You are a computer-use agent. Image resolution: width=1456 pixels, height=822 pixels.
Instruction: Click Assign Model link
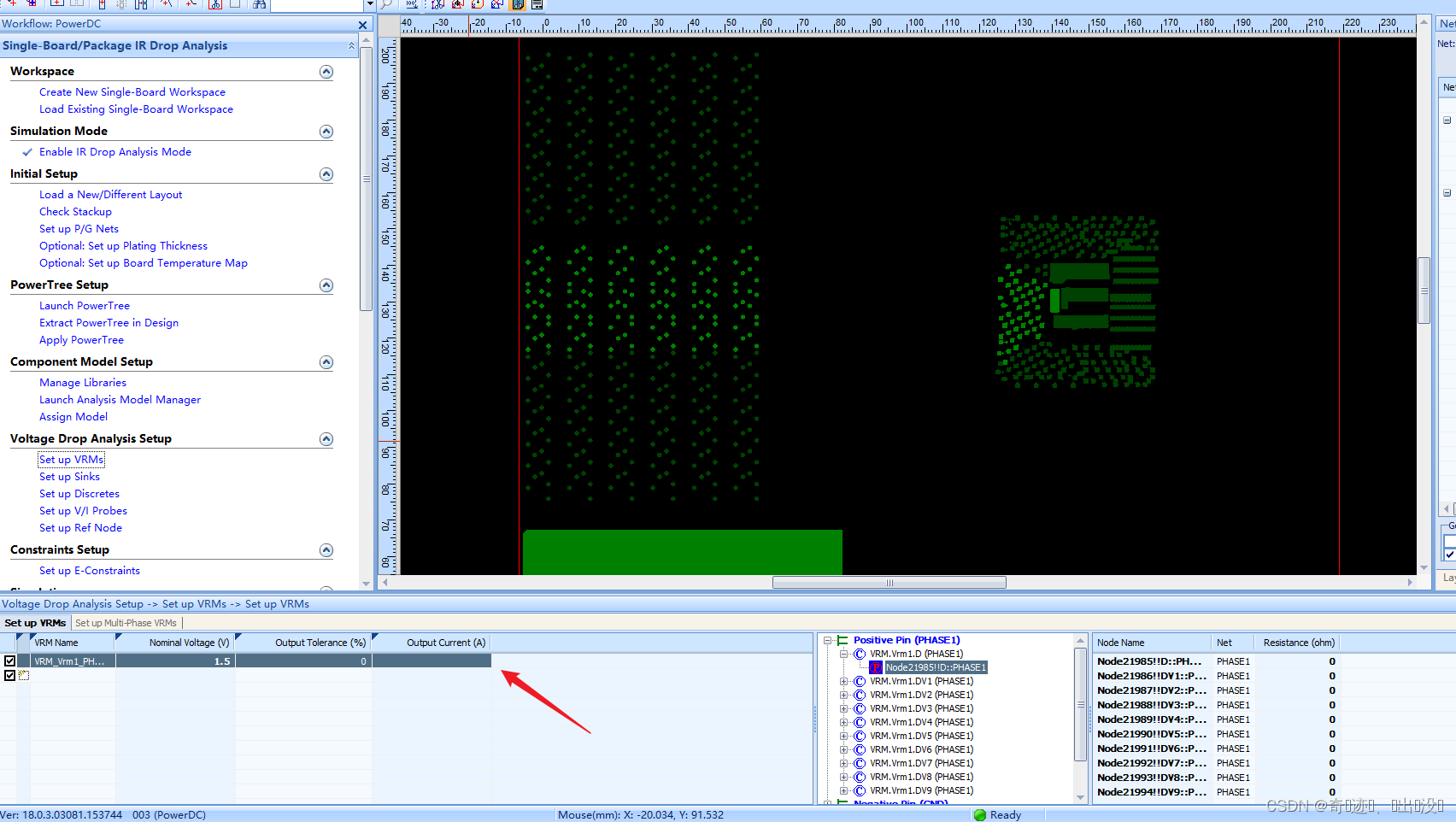point(73,417)
